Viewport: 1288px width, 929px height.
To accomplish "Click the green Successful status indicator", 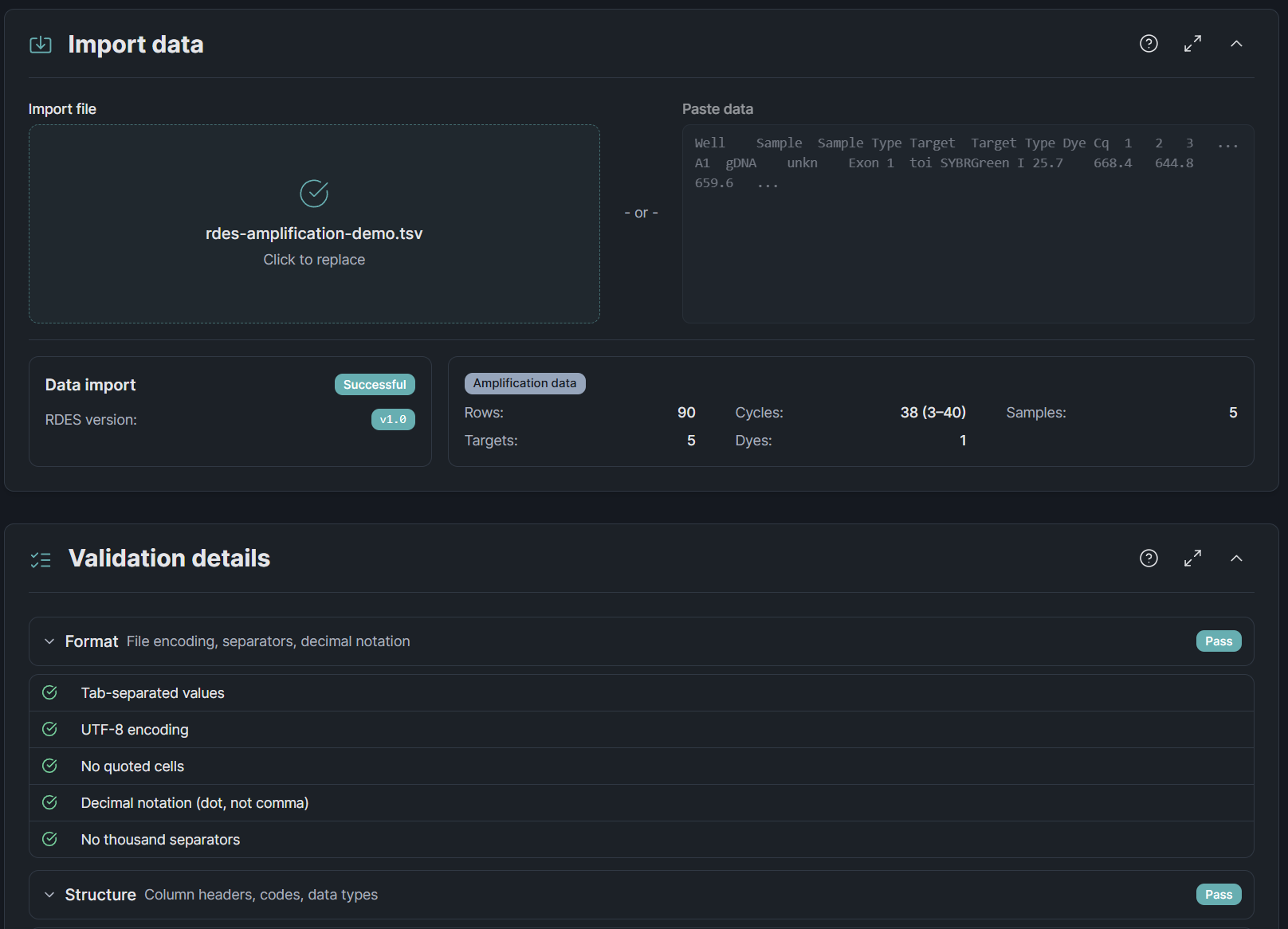I will (375, 384).
